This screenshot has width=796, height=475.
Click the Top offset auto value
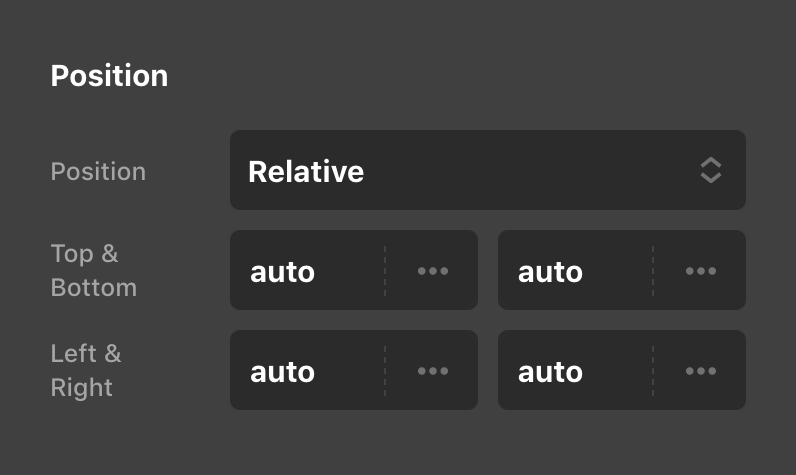click(x=283, y=271)
